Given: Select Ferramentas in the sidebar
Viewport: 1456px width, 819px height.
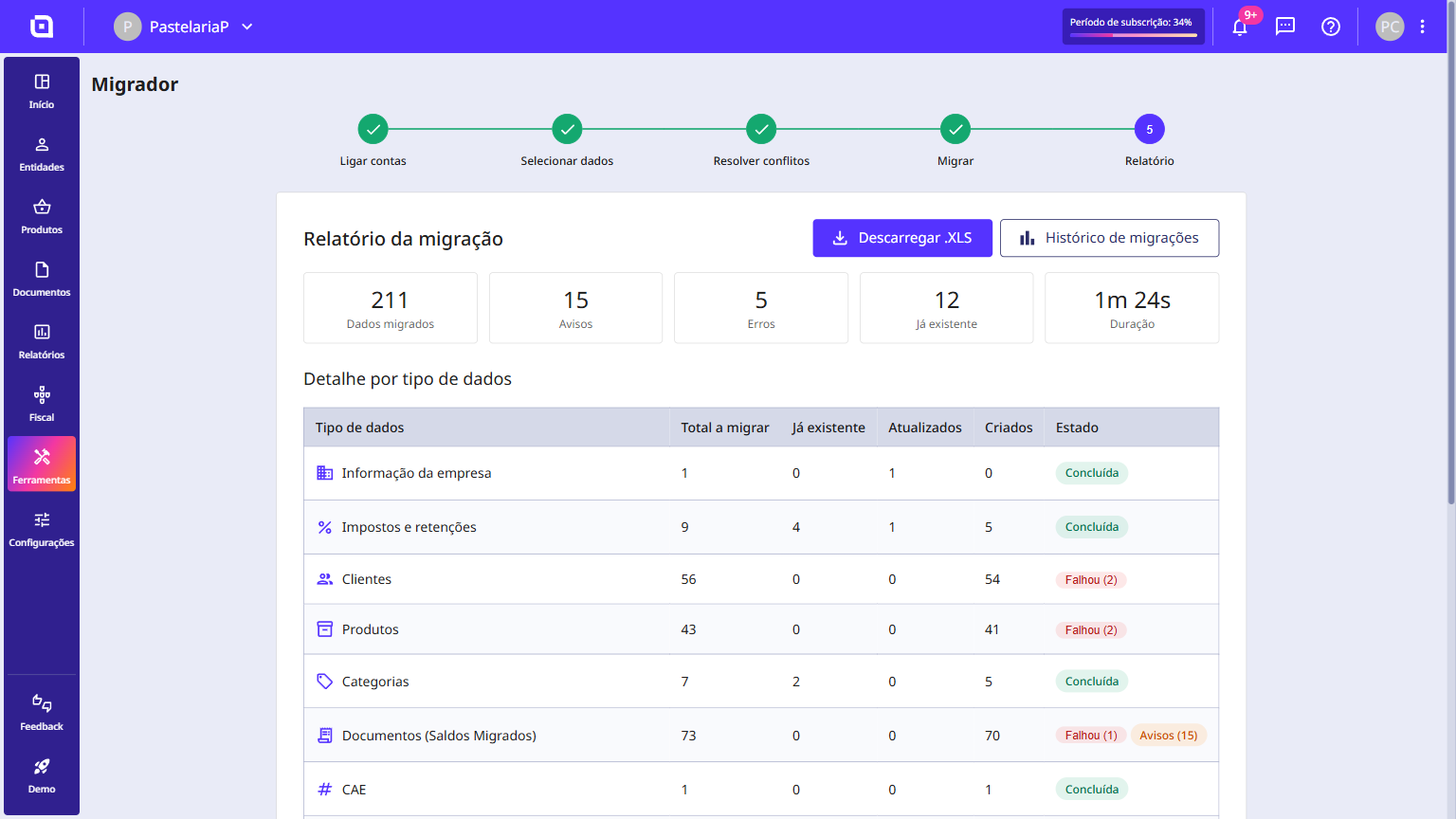Looking at the screenshot, I should (42, 464).
